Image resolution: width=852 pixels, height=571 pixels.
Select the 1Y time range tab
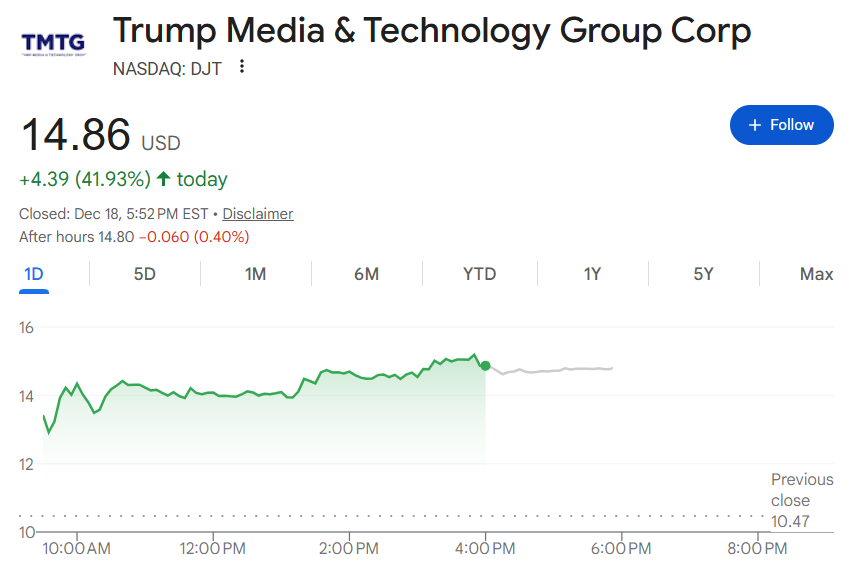coord(592,274)
